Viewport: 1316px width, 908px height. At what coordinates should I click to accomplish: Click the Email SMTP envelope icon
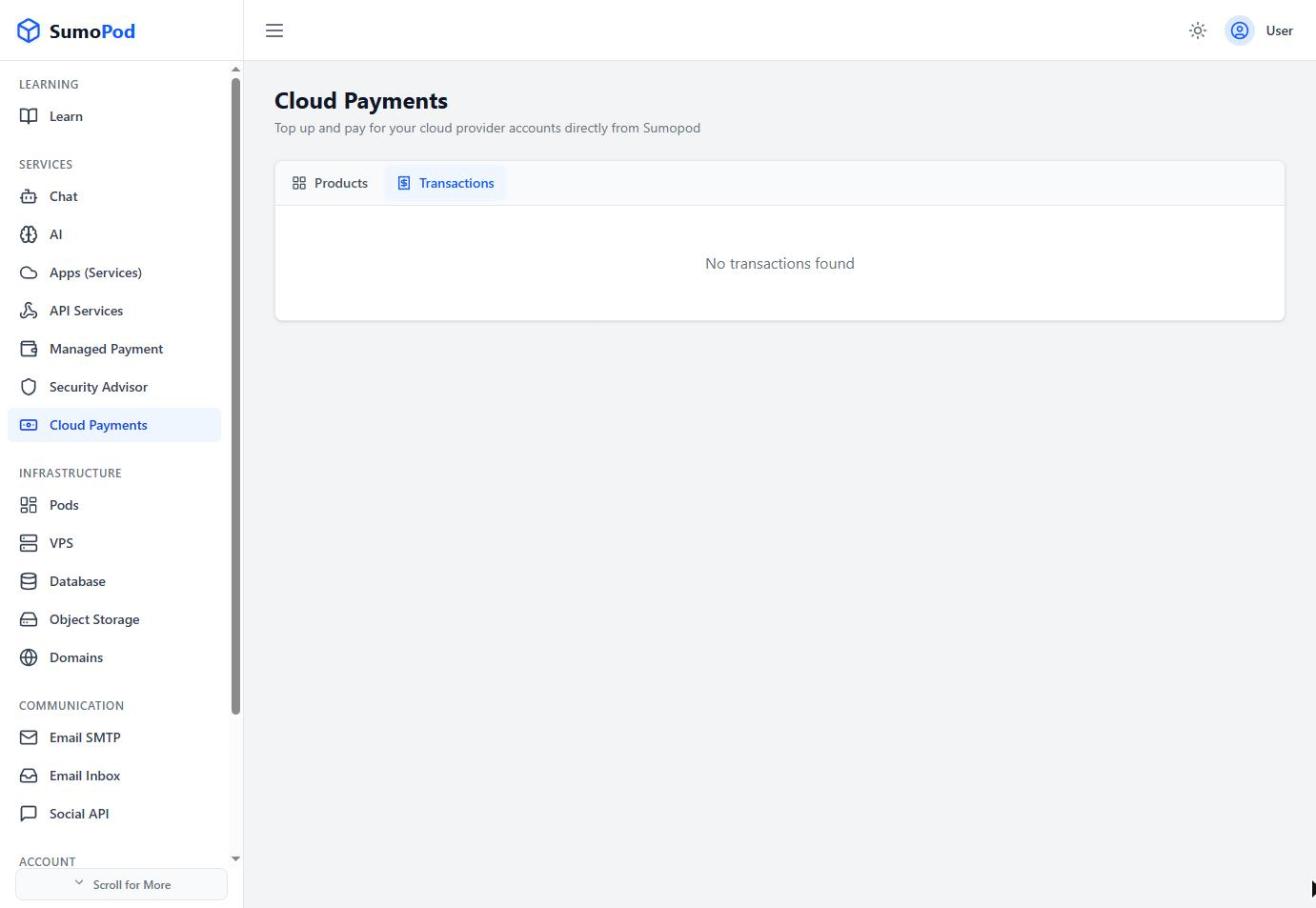29,737
